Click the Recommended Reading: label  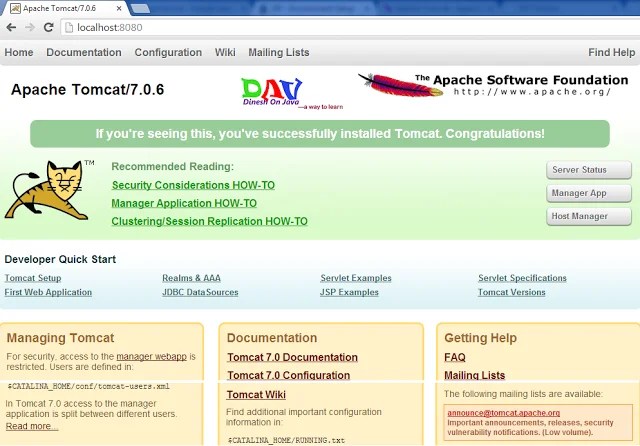173,166
